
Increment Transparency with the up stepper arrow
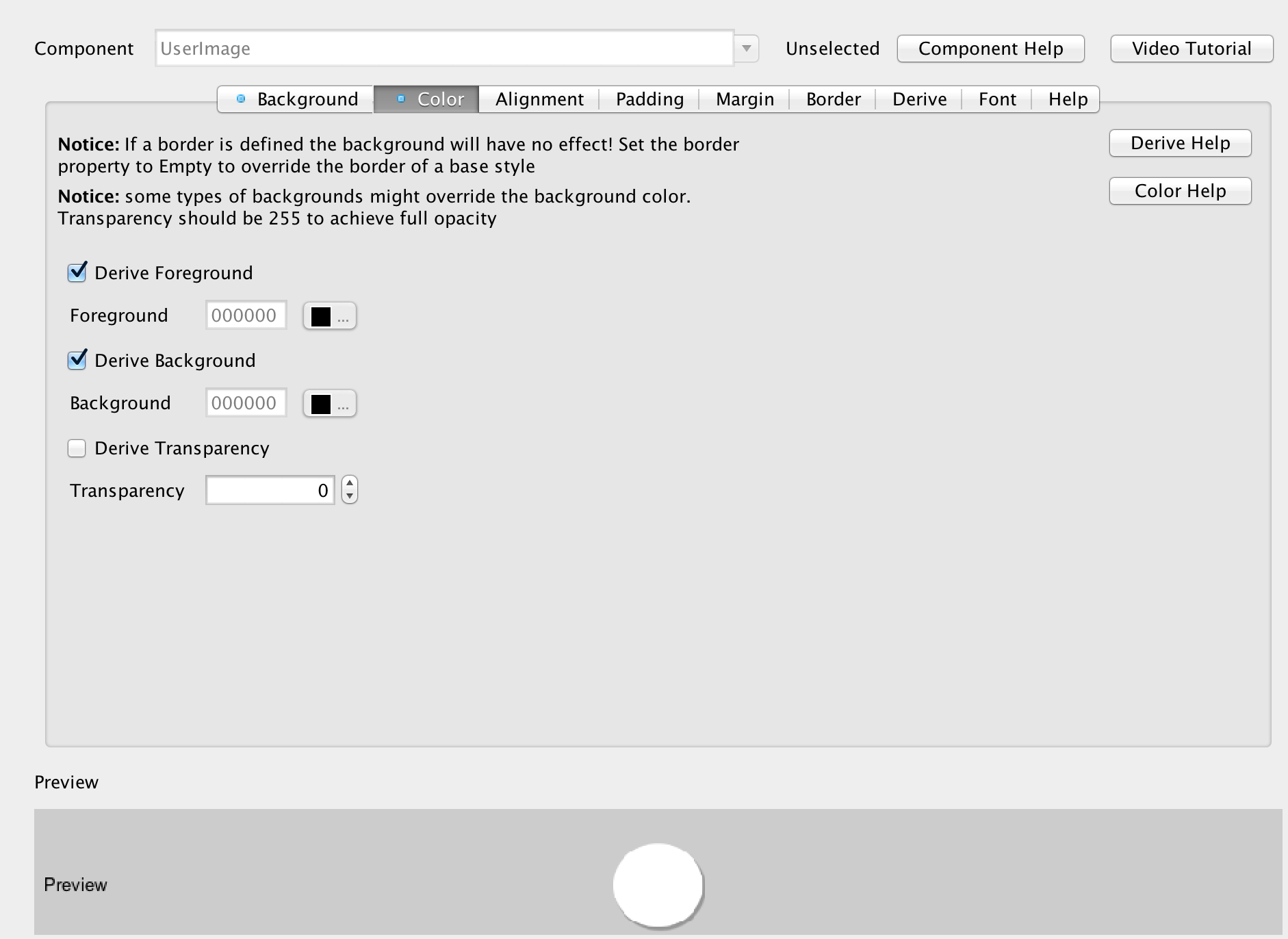coord(348,484)
